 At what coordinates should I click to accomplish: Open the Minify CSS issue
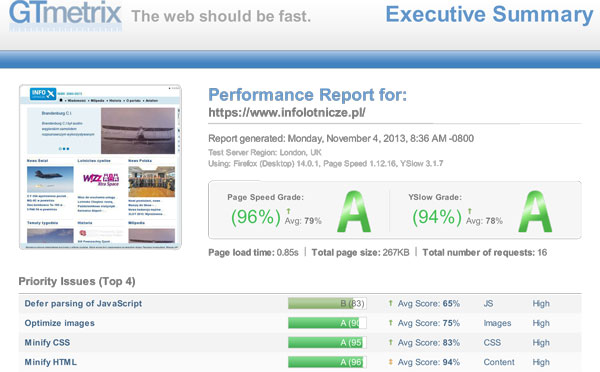47,343
